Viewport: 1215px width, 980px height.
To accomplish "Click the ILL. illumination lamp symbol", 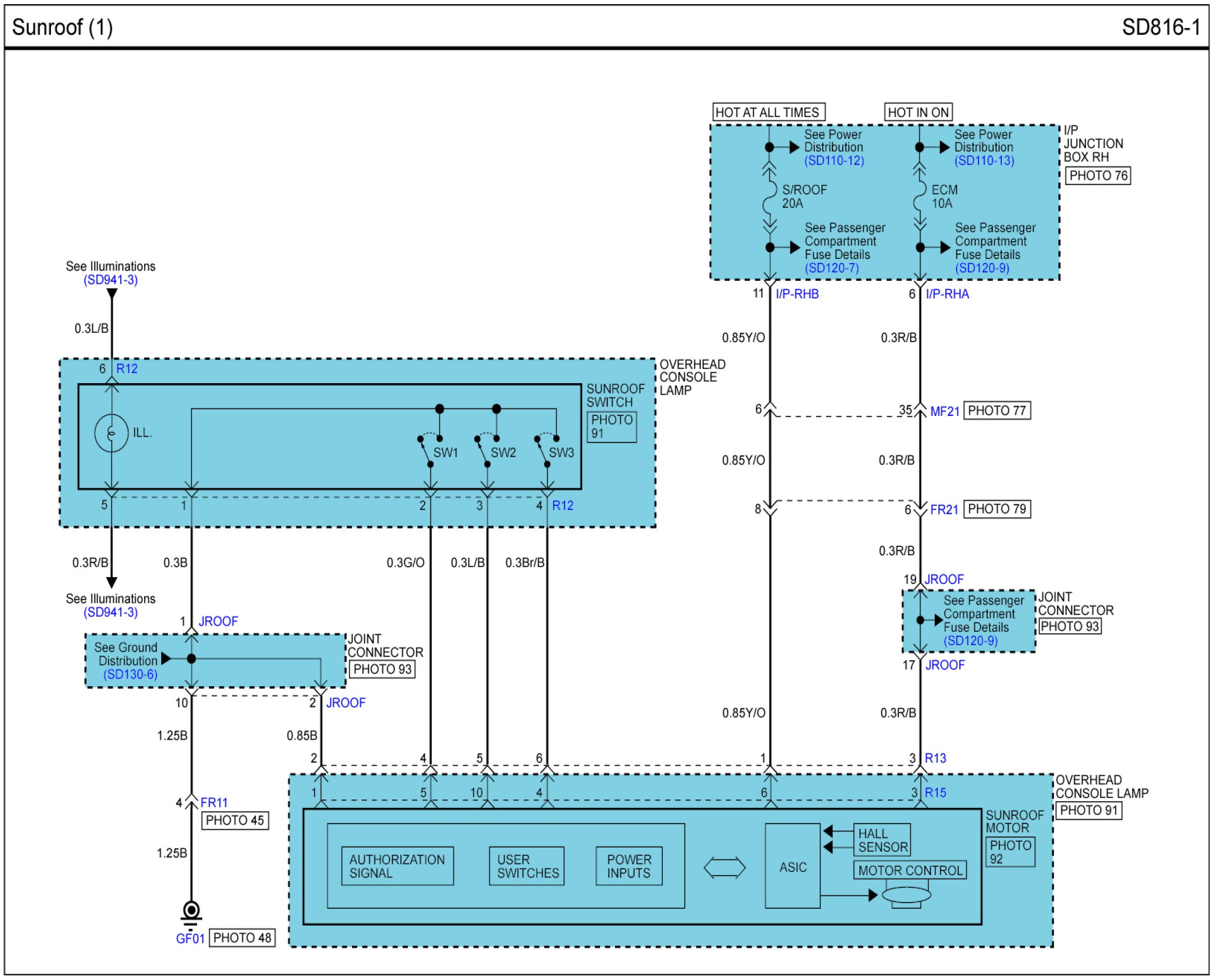I will pyautogui.click(x=112, y=433).
